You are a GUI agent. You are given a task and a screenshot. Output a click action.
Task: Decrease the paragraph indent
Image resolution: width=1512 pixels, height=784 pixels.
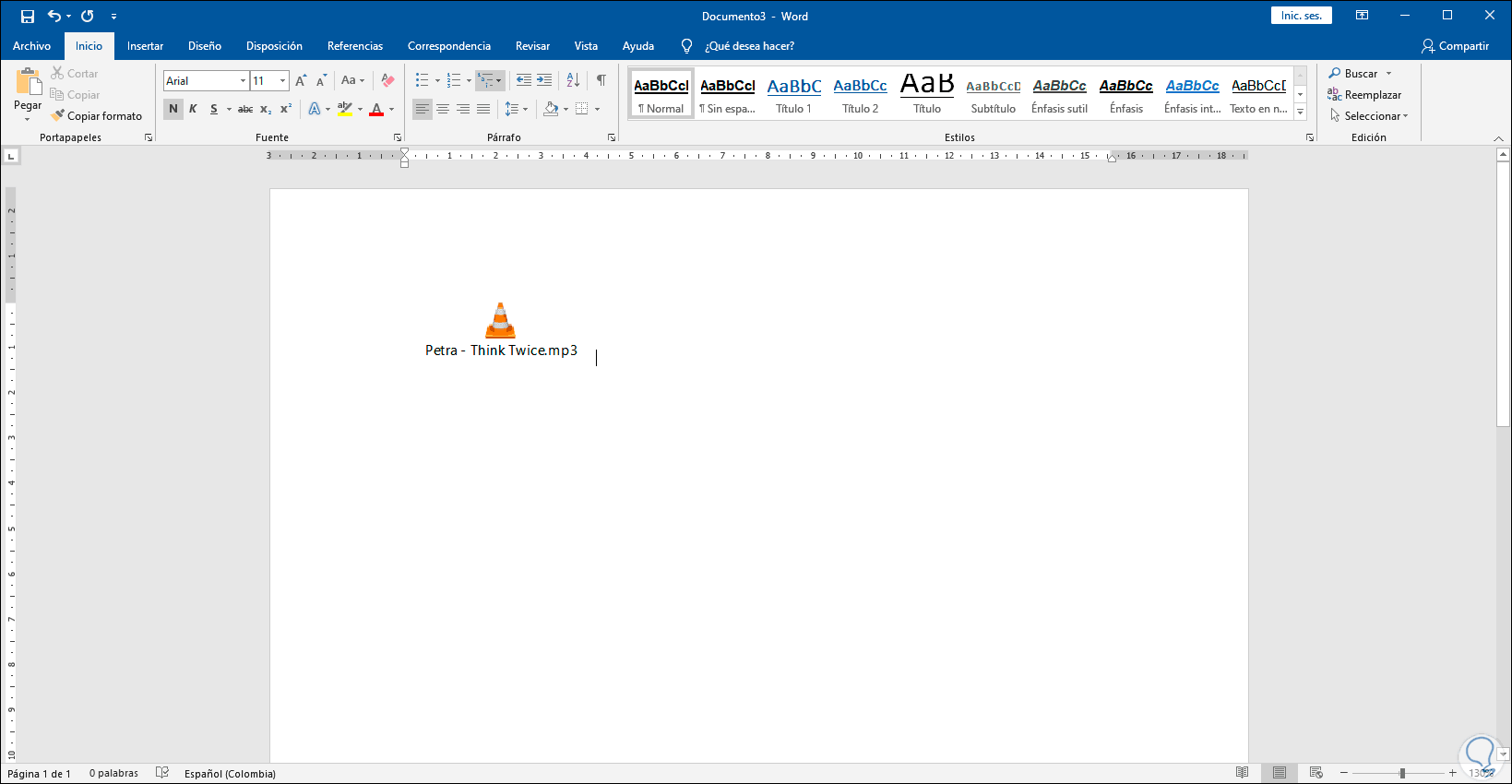(x=523, y=81)
